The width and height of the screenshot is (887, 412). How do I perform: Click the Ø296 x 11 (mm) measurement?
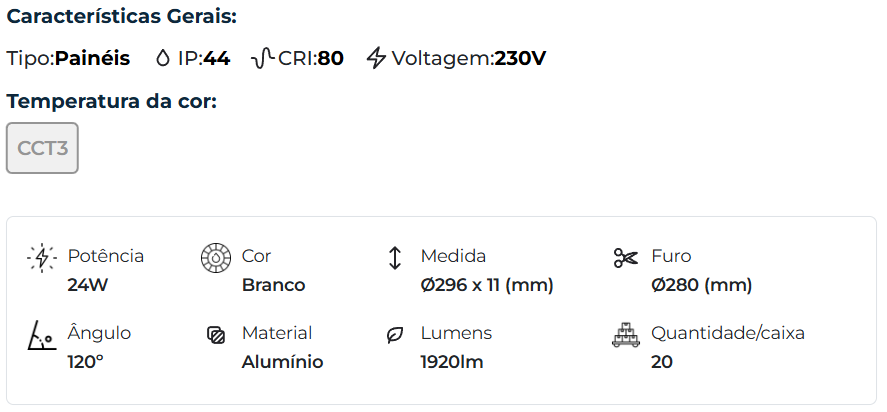tap(487, 285)
